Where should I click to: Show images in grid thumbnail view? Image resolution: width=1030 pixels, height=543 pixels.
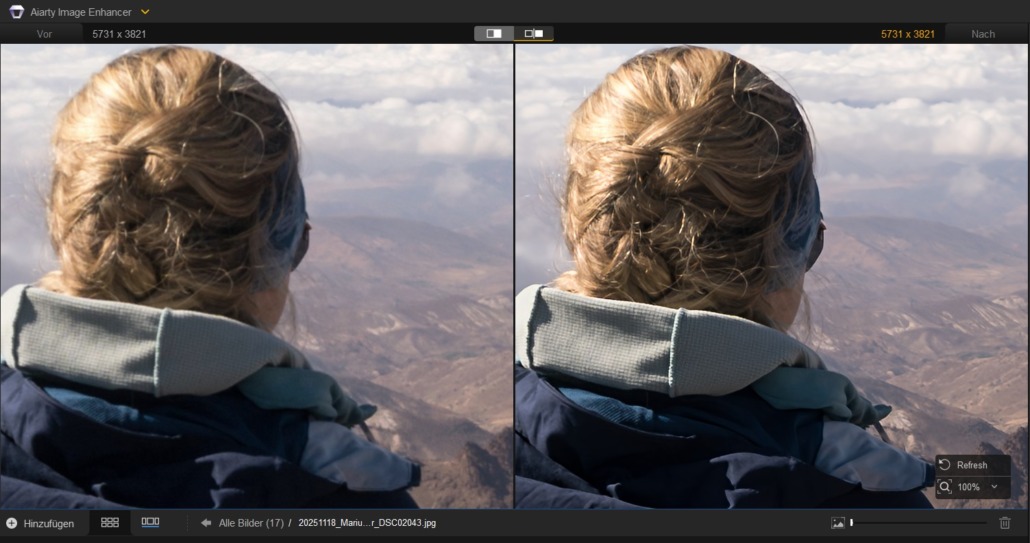[x=110, y=522]
